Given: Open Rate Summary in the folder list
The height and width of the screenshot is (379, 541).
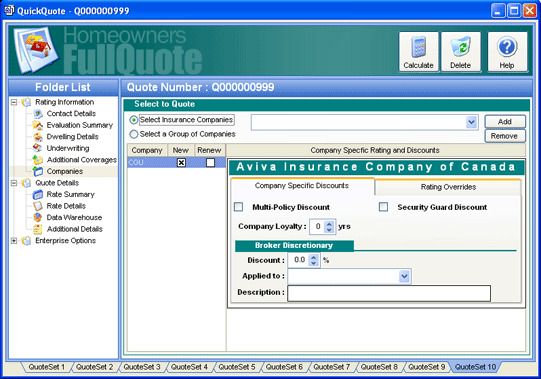Looking at the screenshot, I should point(70,195).
